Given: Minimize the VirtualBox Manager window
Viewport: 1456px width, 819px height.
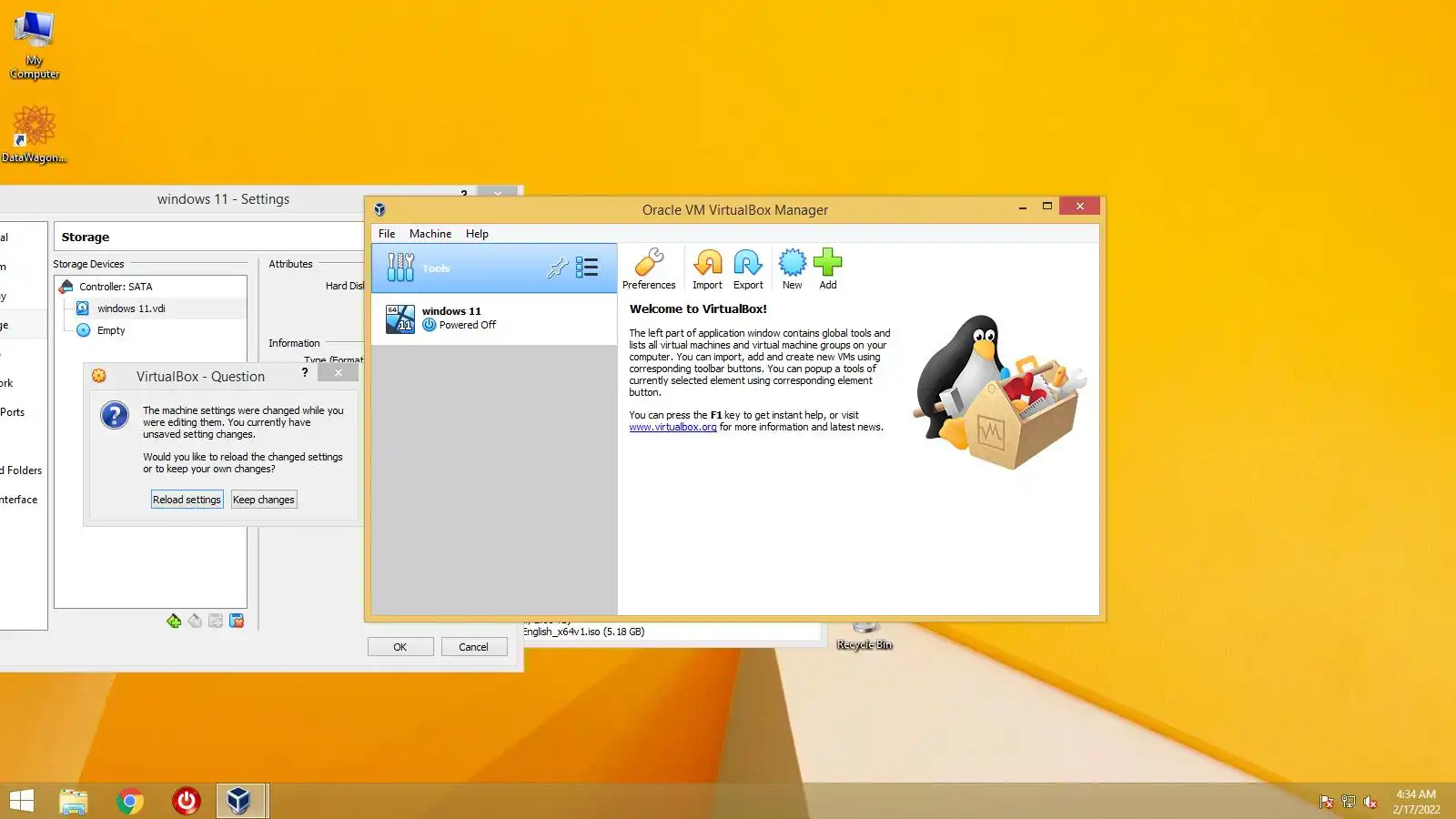Looking at the screenshot, I should [1023, 207].
